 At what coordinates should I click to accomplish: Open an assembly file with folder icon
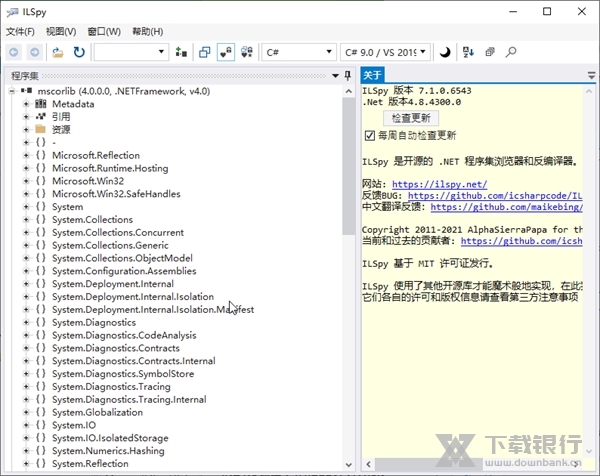58,52
